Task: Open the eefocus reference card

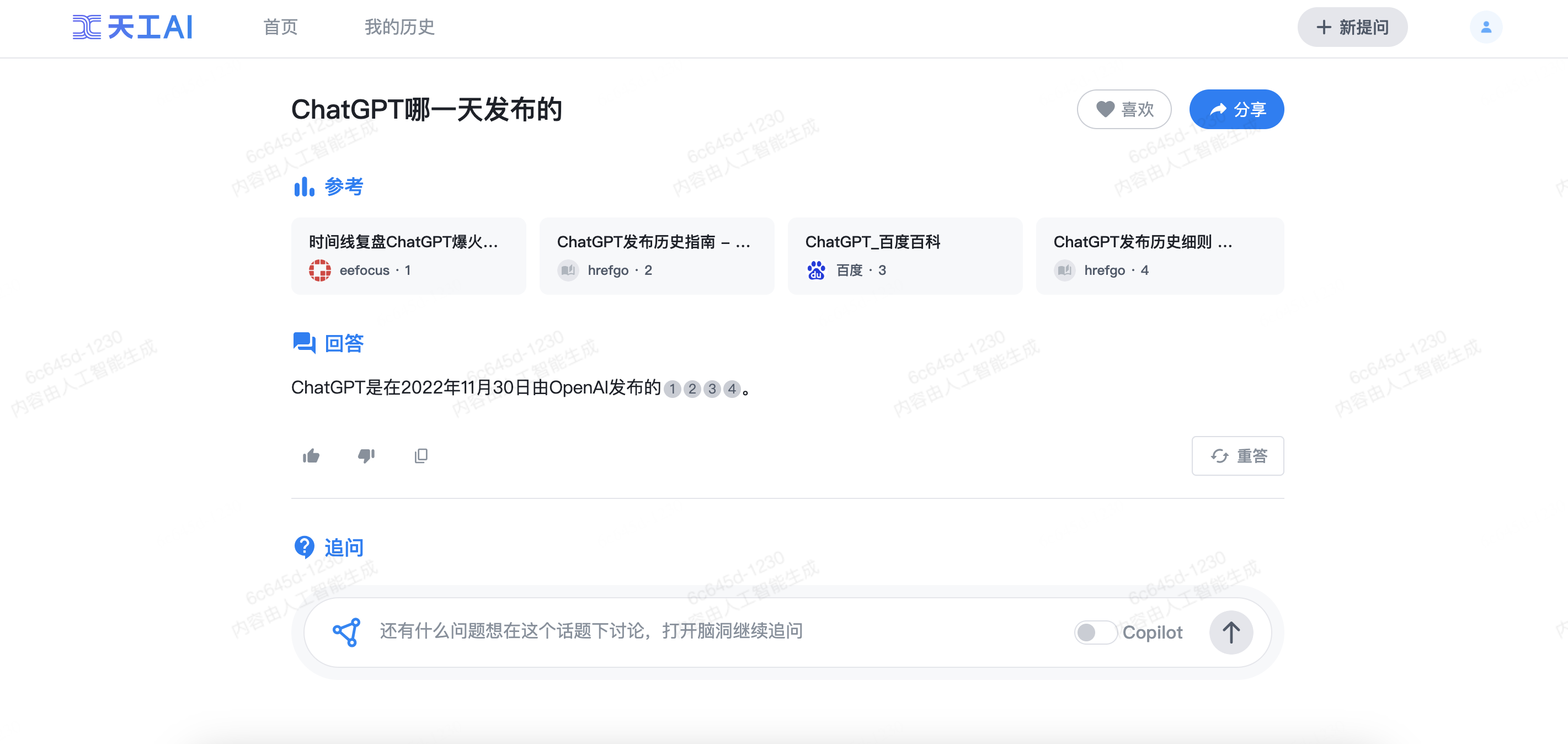Action: (408, 256)
